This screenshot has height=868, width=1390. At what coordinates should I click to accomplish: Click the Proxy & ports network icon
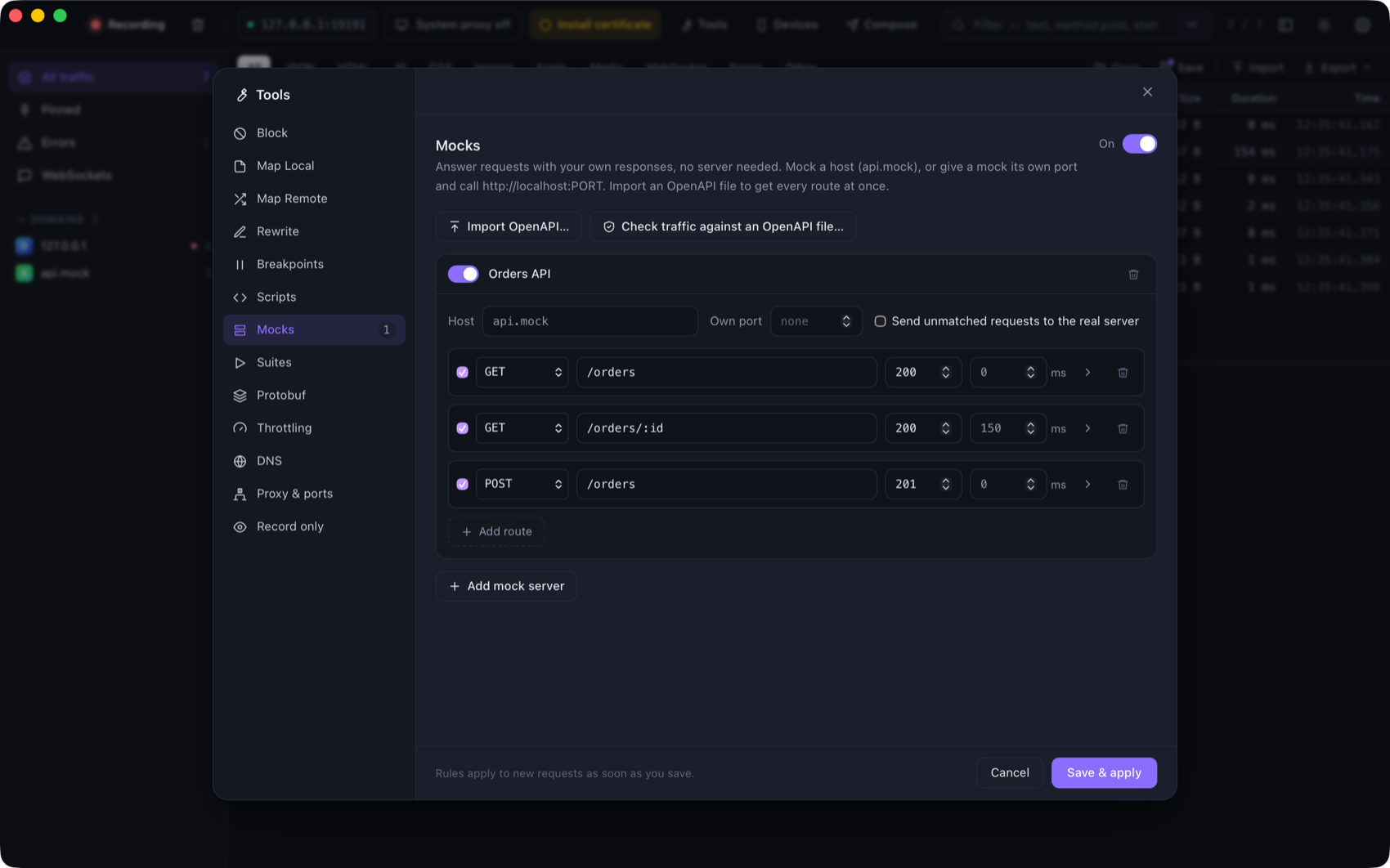point(240,494)
